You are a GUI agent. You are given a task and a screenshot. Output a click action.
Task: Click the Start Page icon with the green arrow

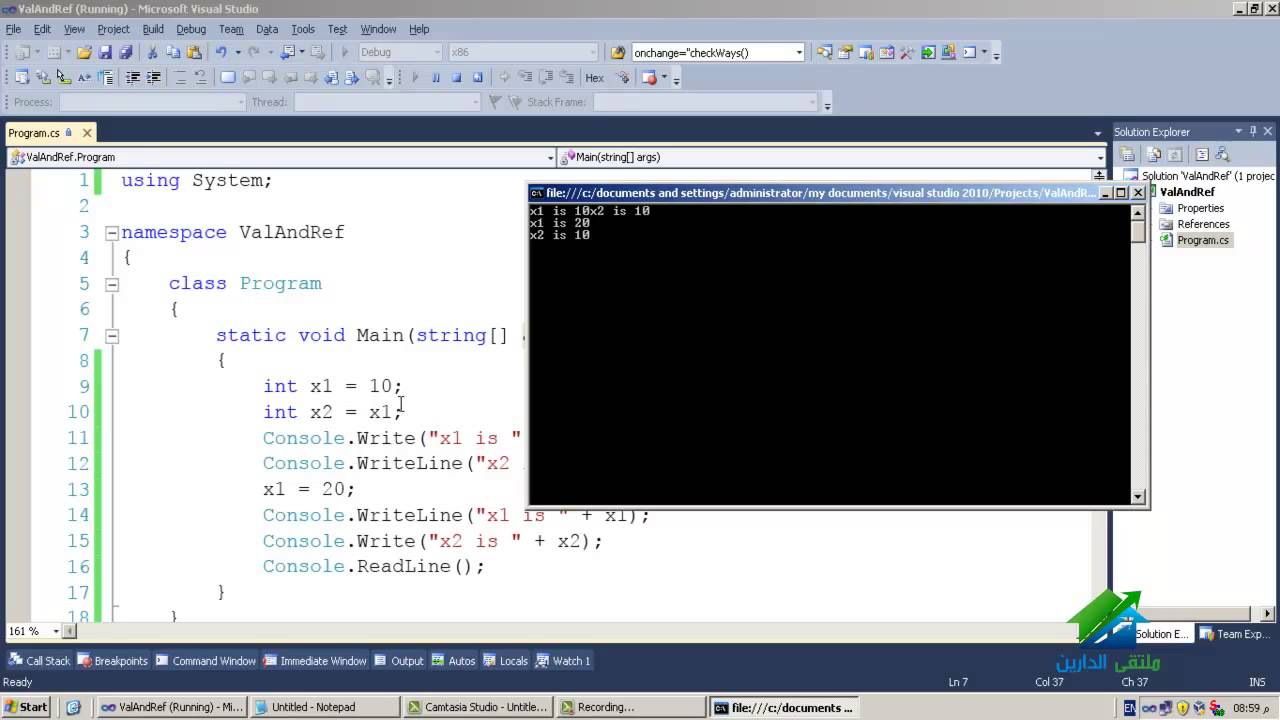coord(928,52)
